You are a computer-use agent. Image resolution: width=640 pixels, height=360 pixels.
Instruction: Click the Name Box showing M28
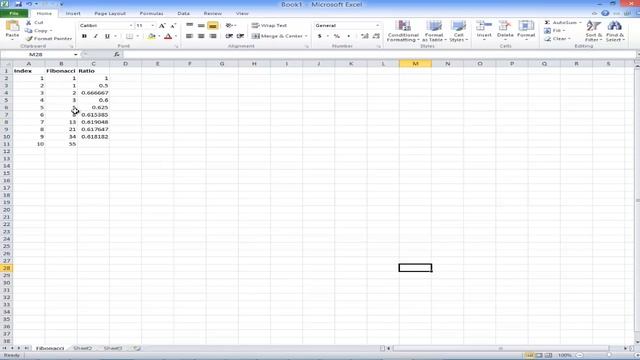pyautogui.click(x=36, y=54)
